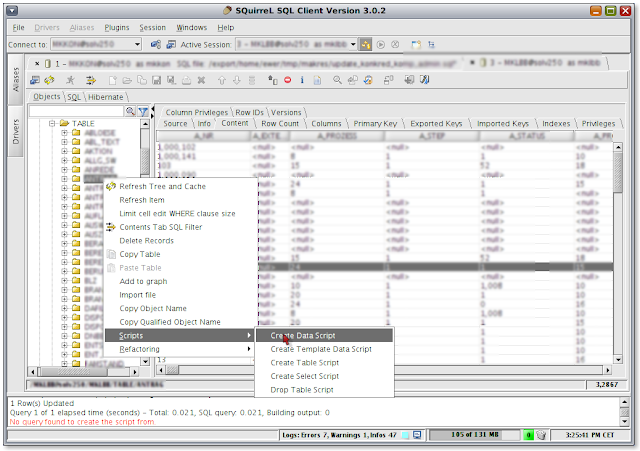This screenshot has height=451, width=640.
Task: Click the last icon in session toolbar
Action: (424, 80)
